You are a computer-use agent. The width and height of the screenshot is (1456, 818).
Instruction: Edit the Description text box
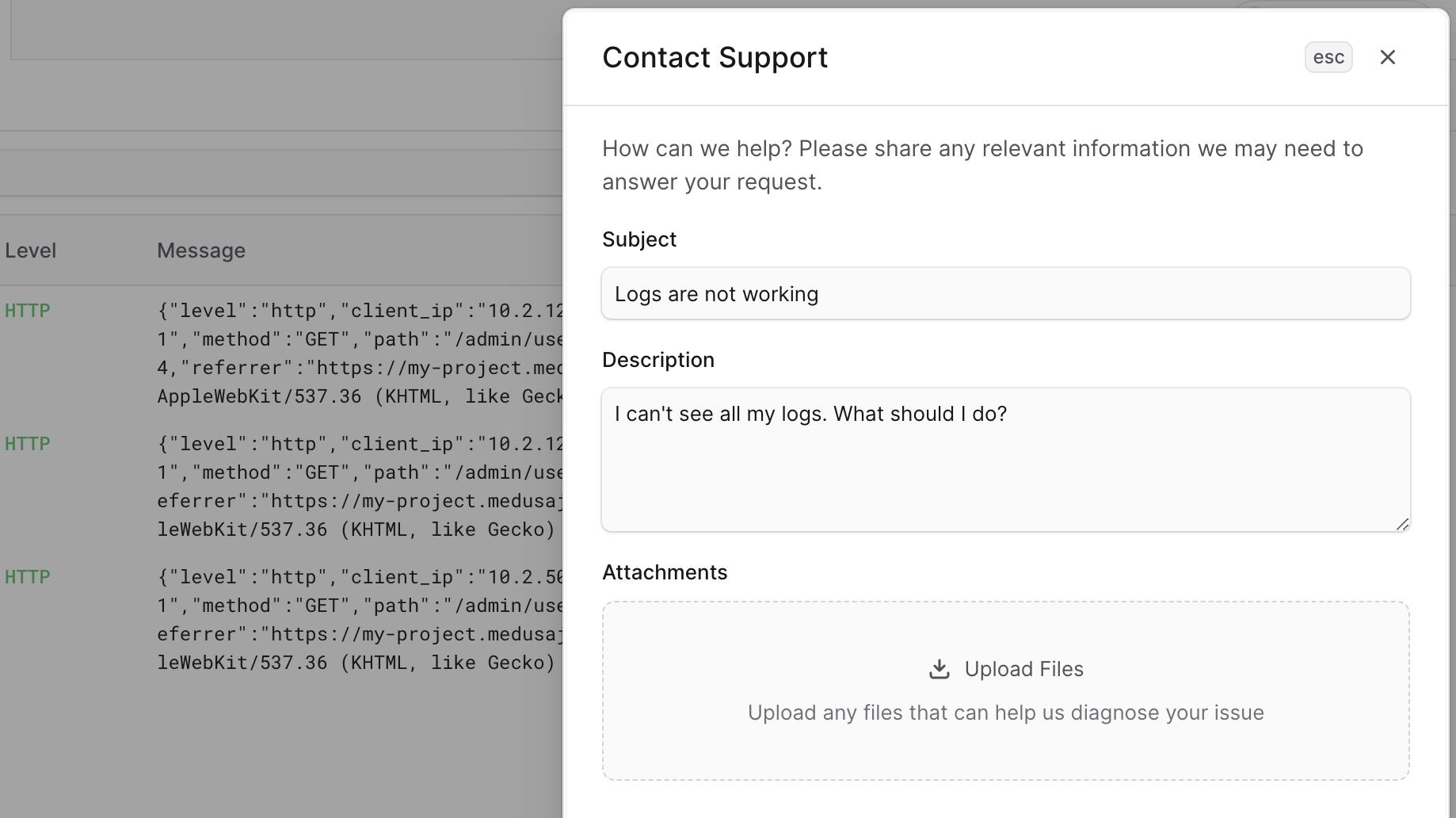pos(1004,460)
